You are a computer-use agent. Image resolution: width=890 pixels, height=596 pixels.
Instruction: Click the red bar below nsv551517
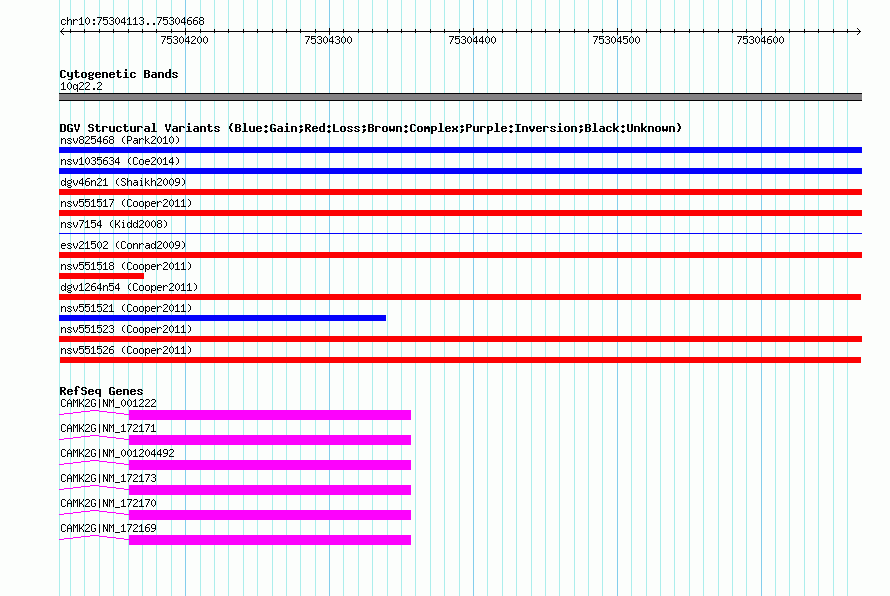[x=460, y=213]
